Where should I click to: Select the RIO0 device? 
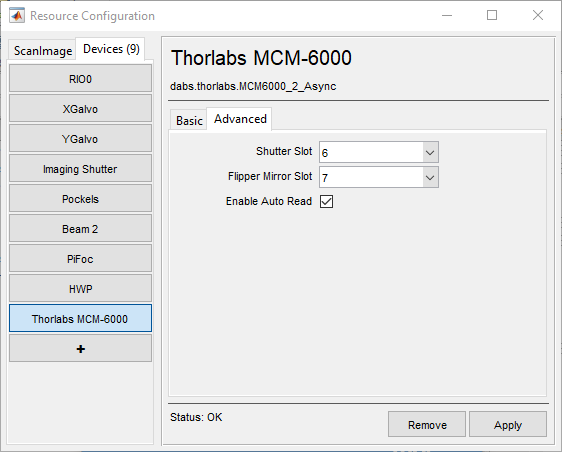tap(80, 78)
